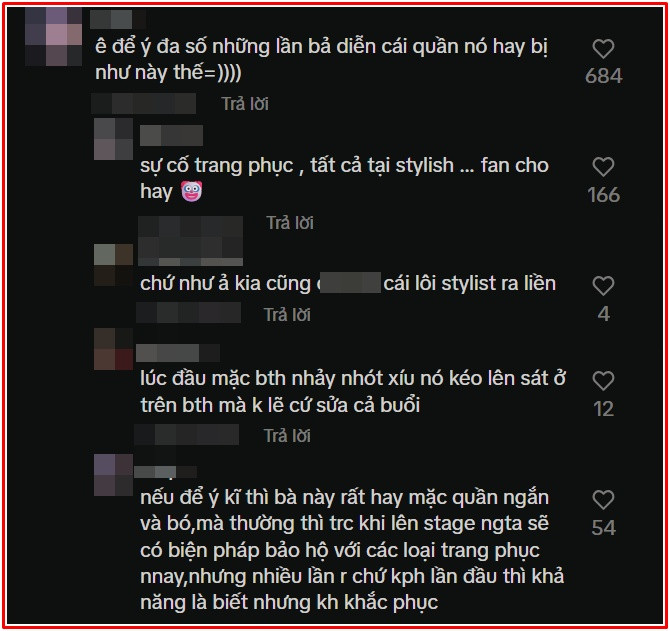Screen dimensions: 670x631
Task: Click 'Trả lời' under the stylish comment
Action: [x=290, y=223]
